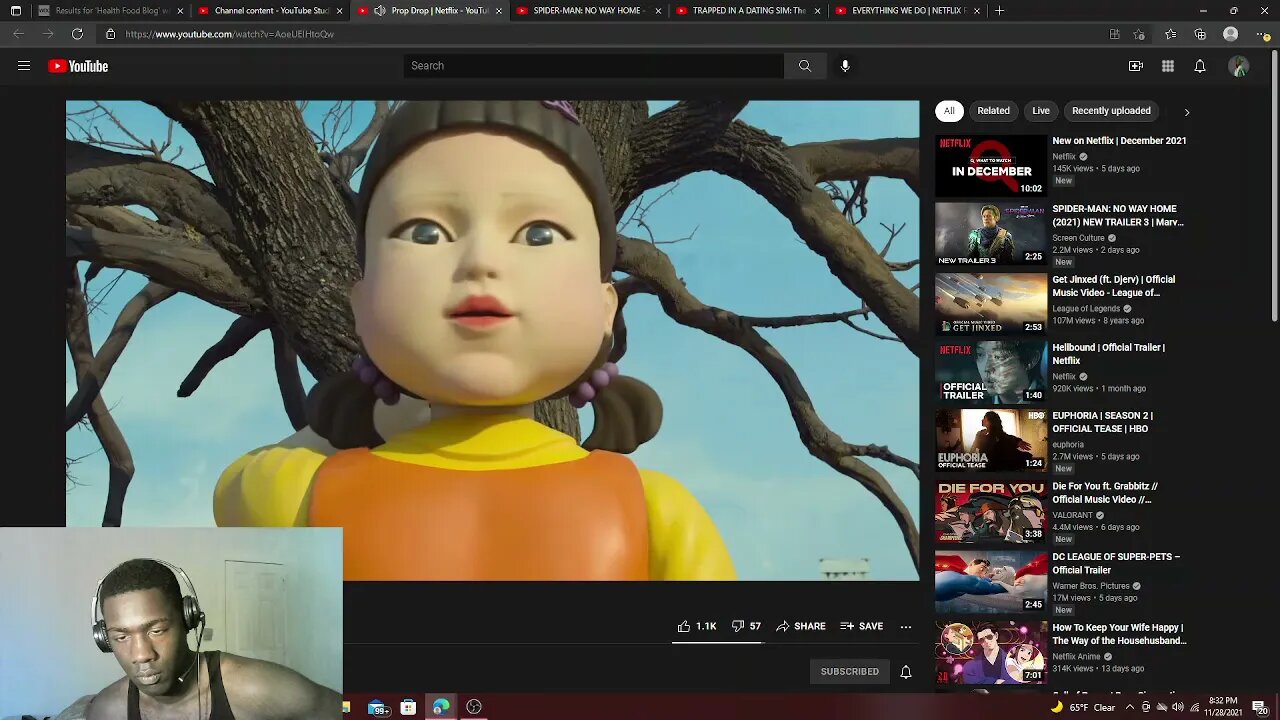Switch to the SPIDER-MAN: NO WAY HOME tab

click(x=588, y=11)
